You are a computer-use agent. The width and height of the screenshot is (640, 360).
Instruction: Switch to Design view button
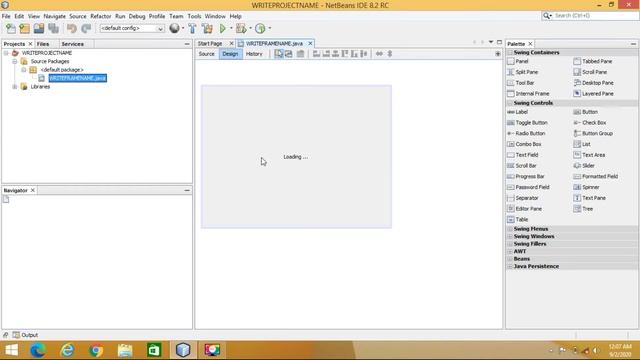click(230, 54)
